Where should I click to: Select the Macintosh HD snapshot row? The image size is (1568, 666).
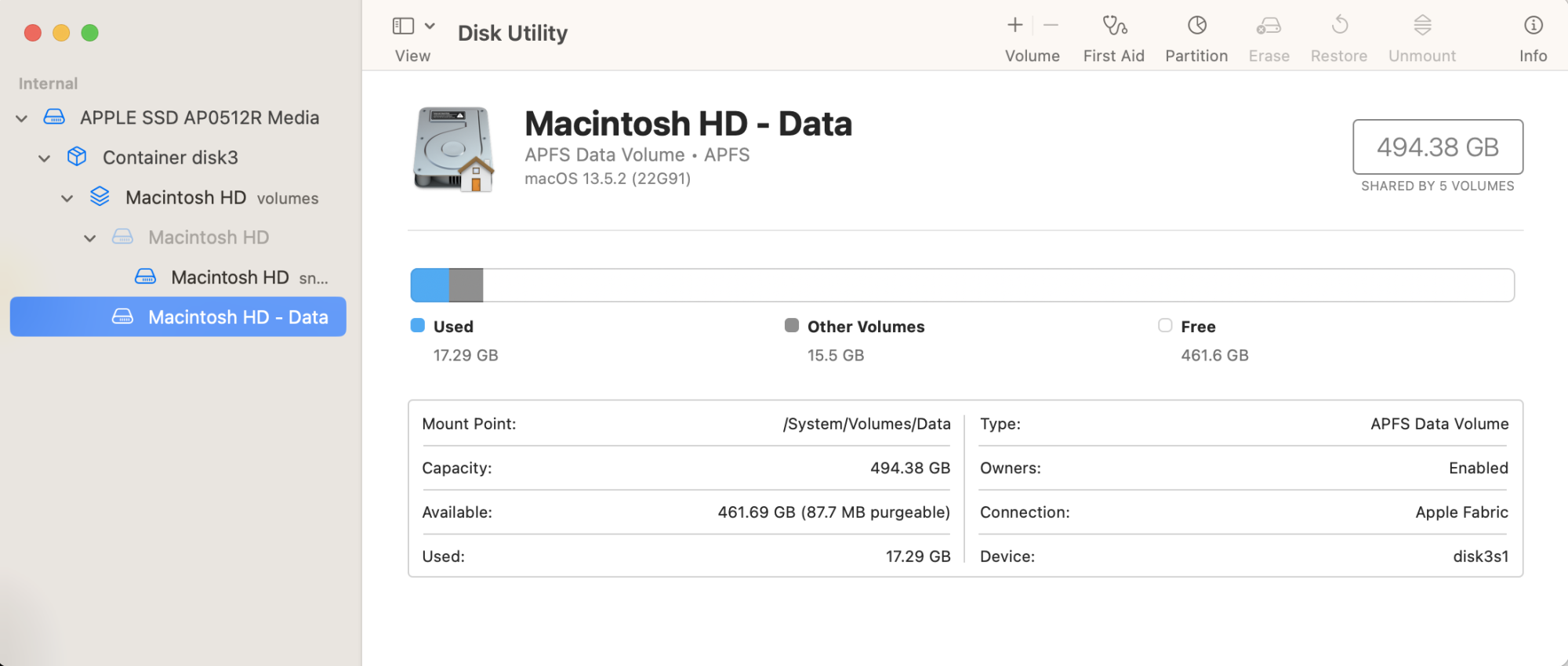[178, 277]
